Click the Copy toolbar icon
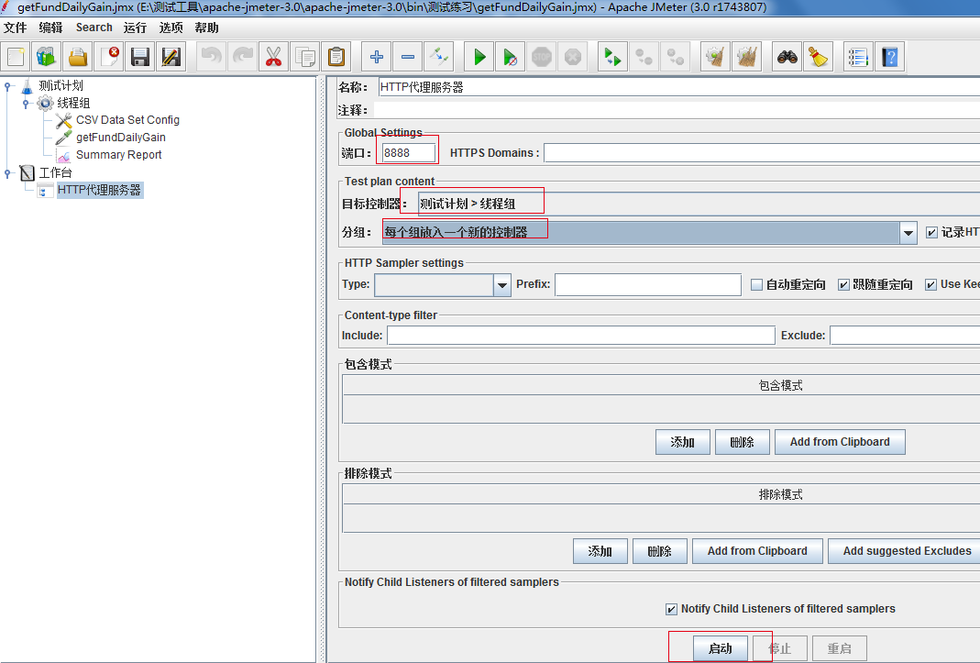Viewport: 980px width, 663px height. pos(305,57)
